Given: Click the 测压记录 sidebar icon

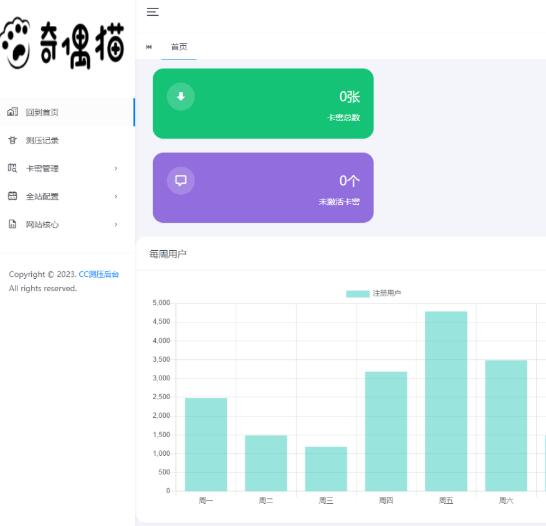Looking at the screenshot, I should pos(13,140).
